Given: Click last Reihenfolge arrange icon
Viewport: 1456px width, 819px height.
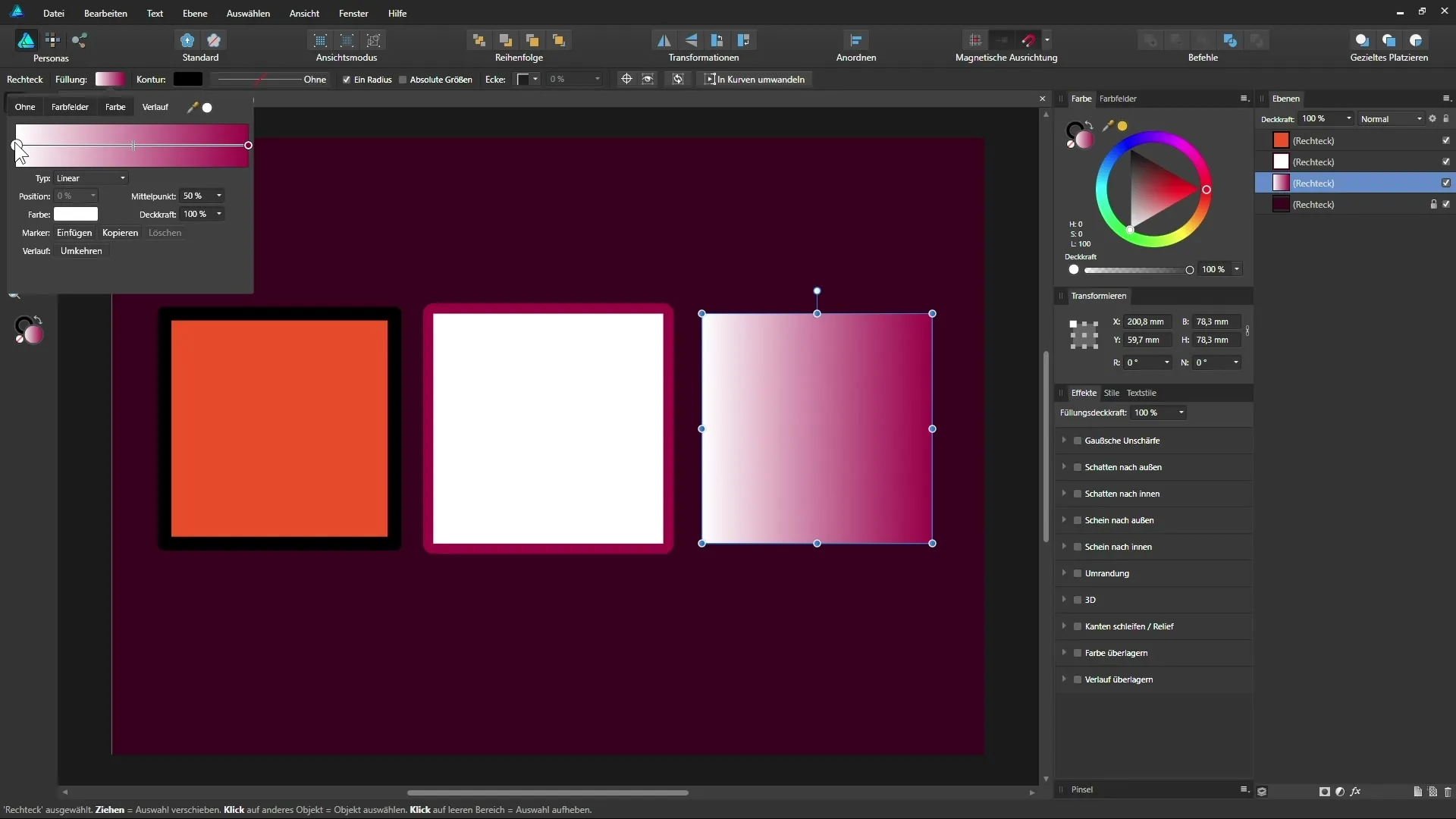Looking at the screenshot, I should click(559, 40).
